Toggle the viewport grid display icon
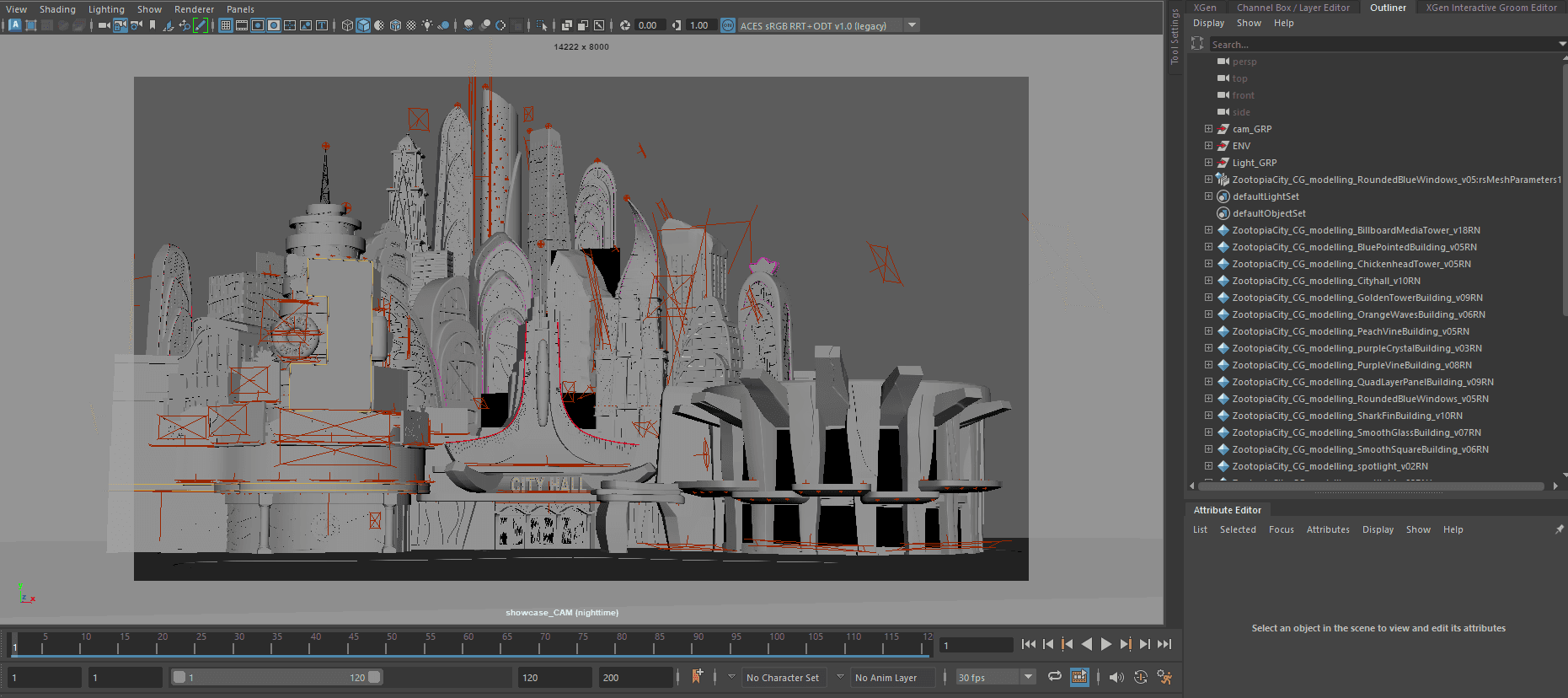 pos(225,25)
